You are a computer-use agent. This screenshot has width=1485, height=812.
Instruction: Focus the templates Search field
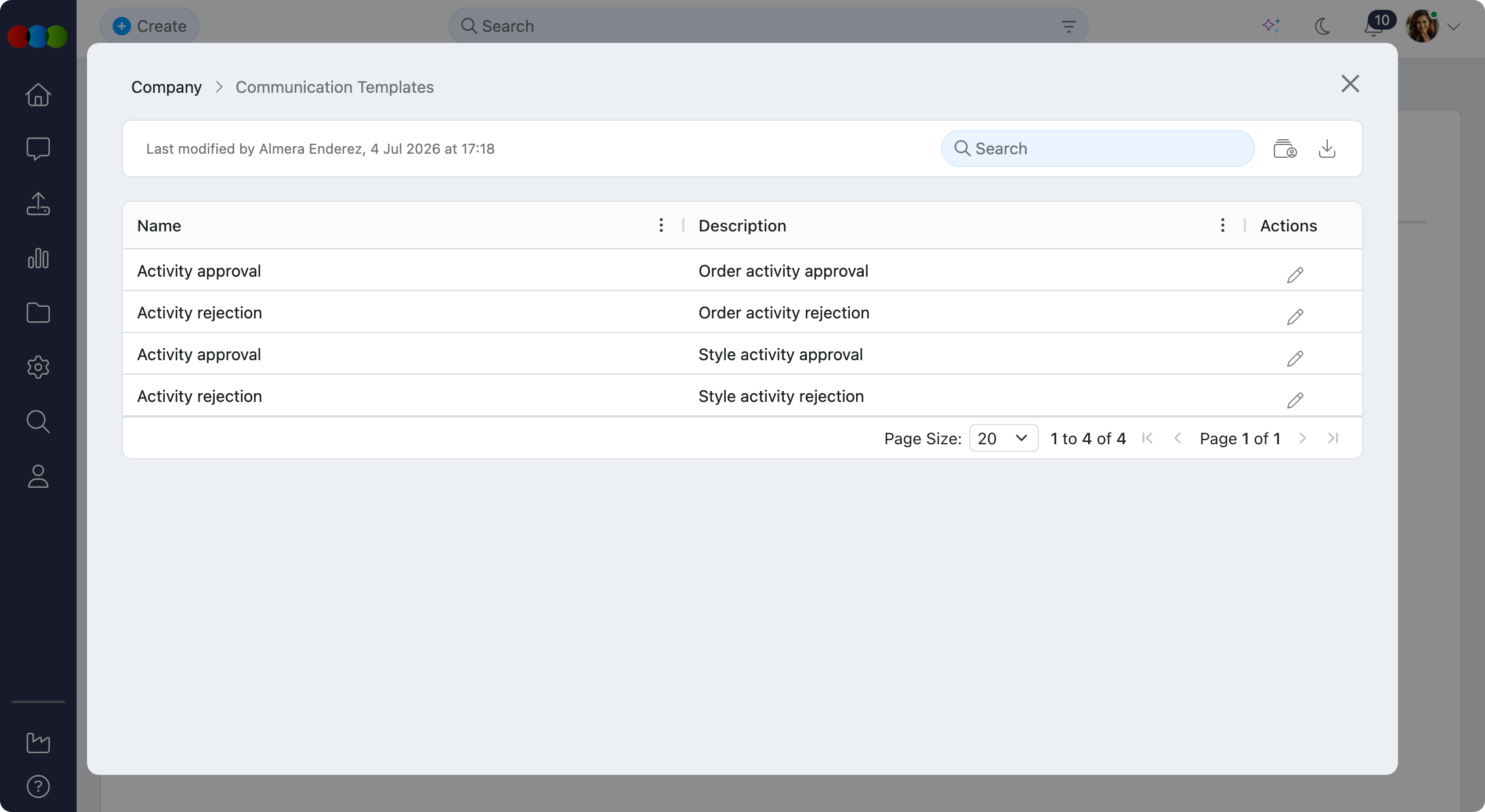[1098, 148]
